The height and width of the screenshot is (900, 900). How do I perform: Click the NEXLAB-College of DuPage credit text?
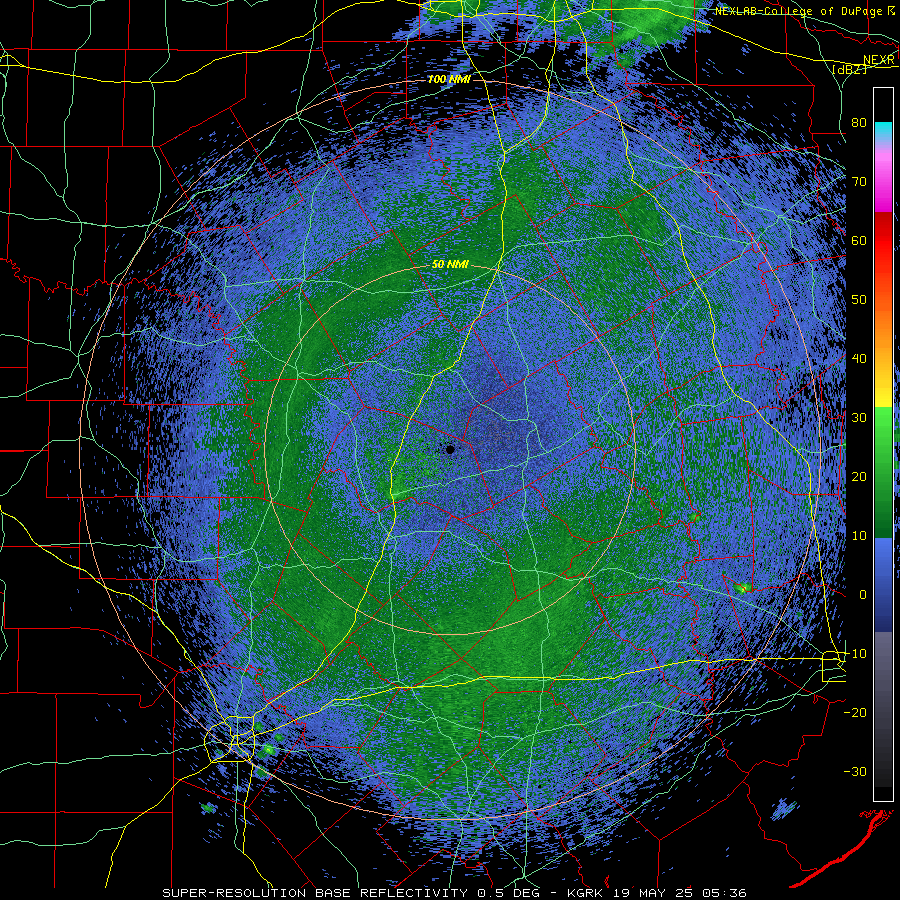coord(798,11)
